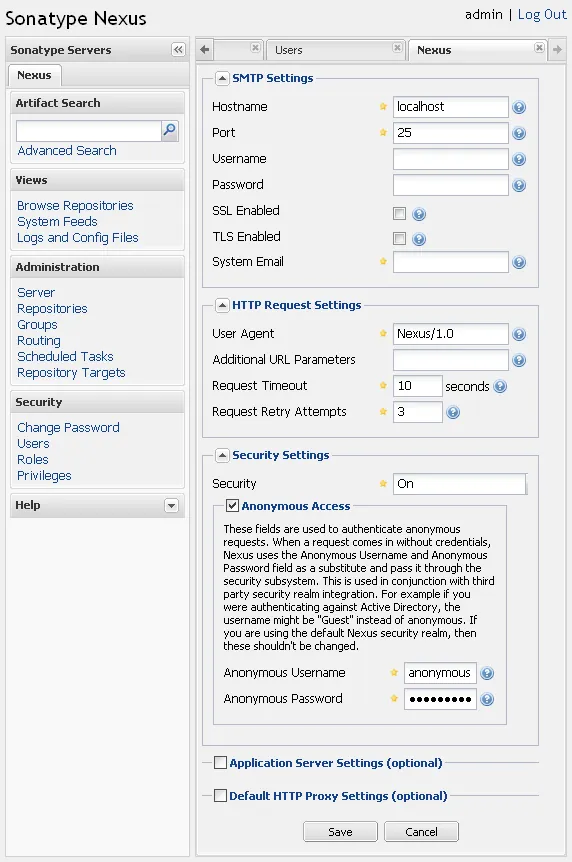Click the Port field containing 25
The image size is (572, 862).
(x=450, y=133)
